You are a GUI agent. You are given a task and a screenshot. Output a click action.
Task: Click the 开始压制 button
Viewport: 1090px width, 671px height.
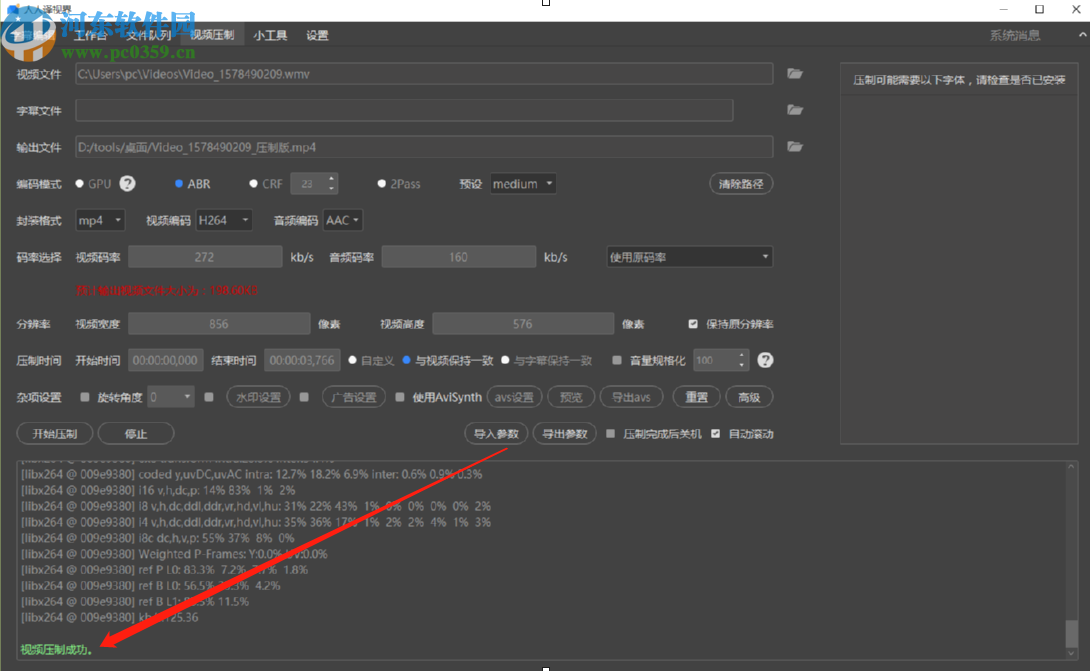pos(55,434)
